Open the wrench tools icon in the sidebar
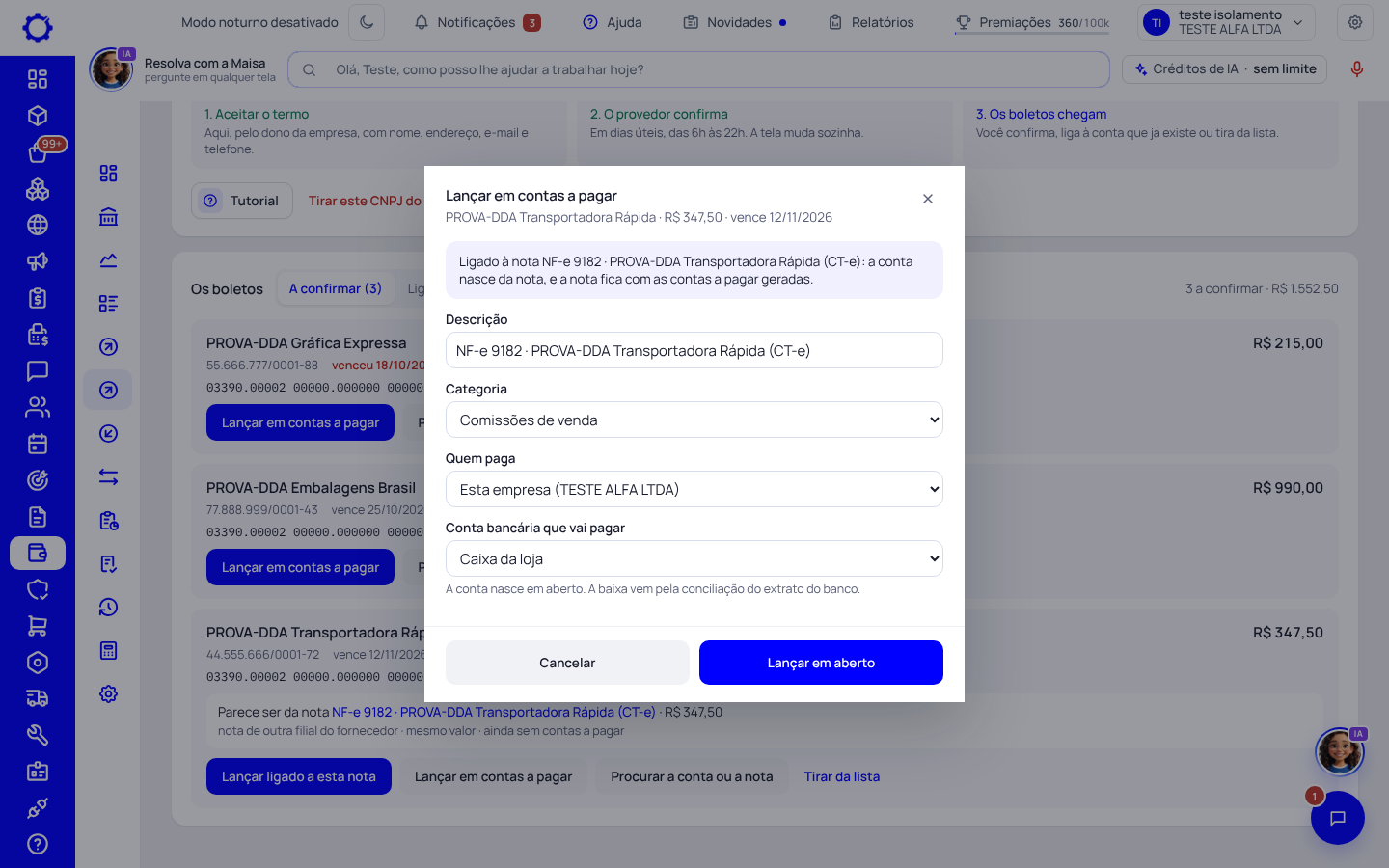1389x868 pixels. tap(38, 735)
